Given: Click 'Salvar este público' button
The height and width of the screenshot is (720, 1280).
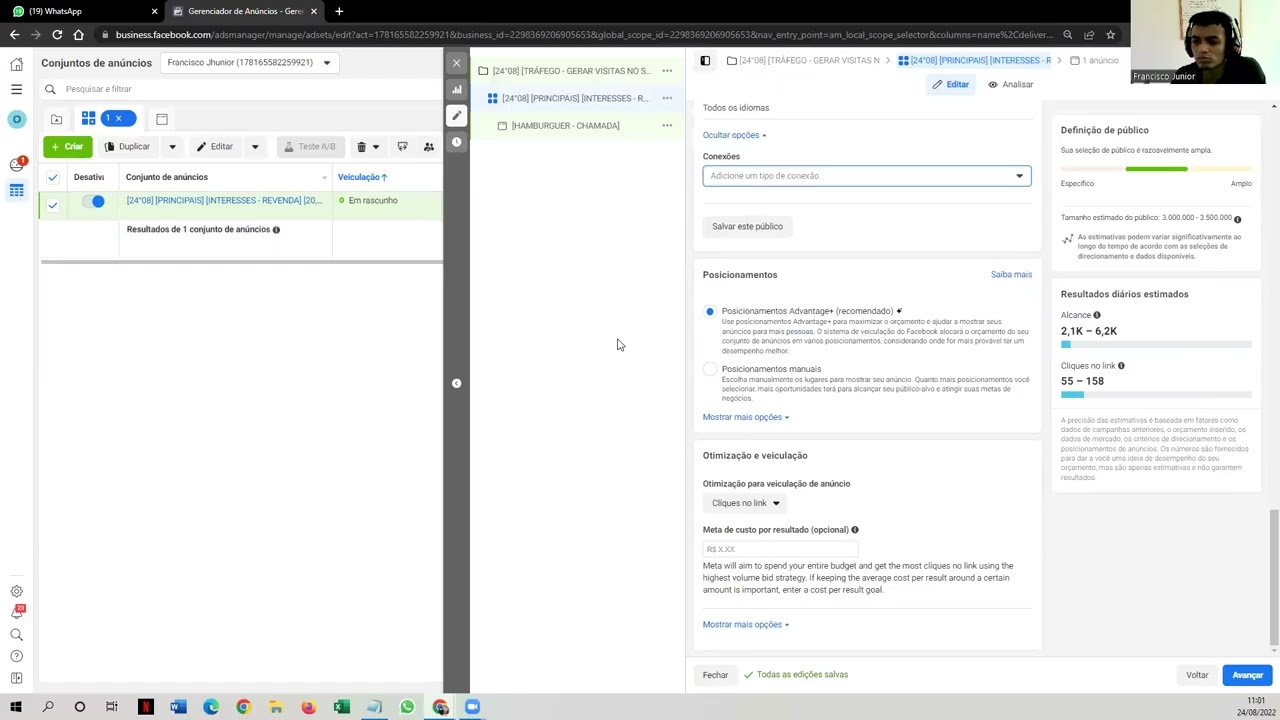Looking at the screenshot, I should pos(747,226).
